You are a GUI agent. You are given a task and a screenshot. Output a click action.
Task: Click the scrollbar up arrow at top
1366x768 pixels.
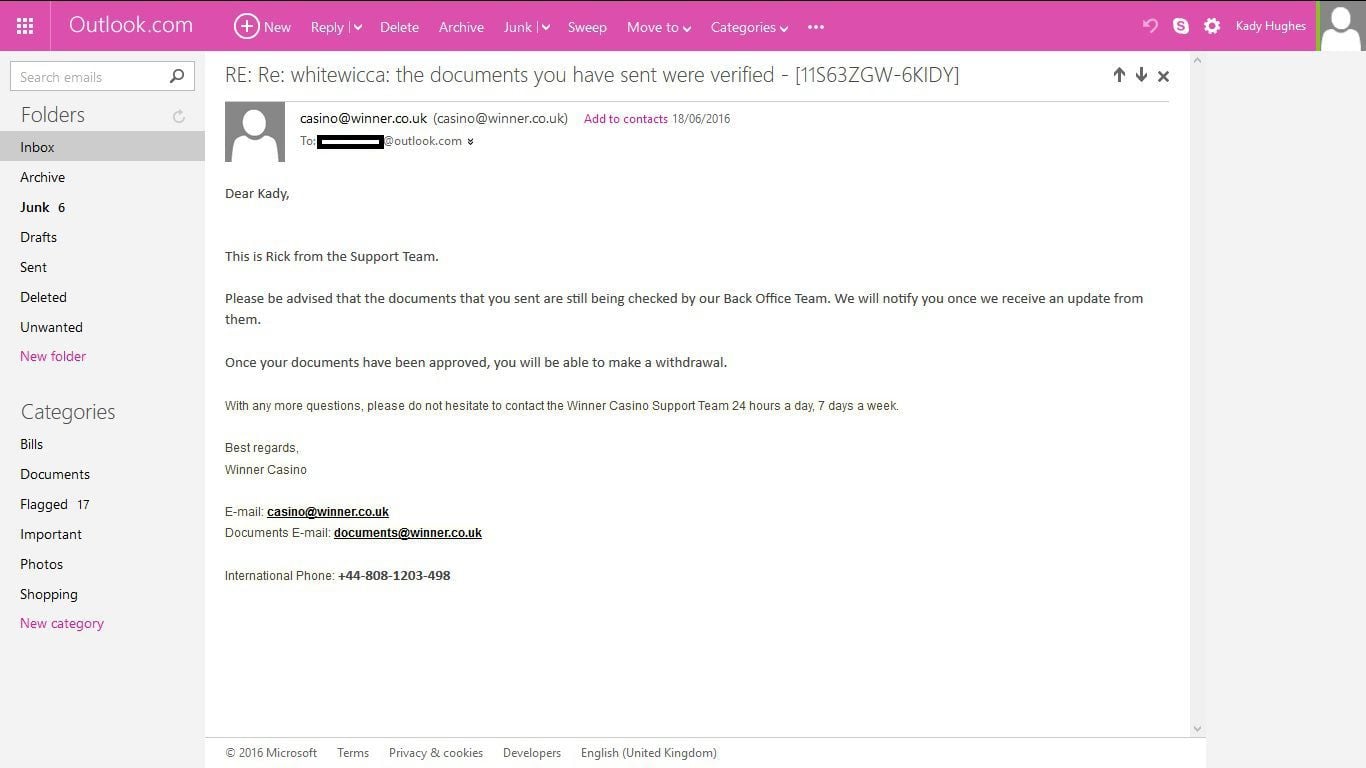(1197, 60)
